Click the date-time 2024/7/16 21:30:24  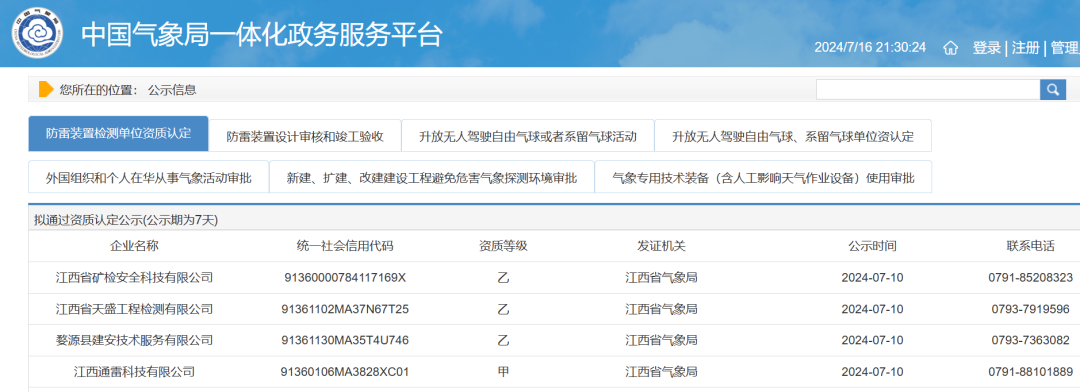pos(870,48)
